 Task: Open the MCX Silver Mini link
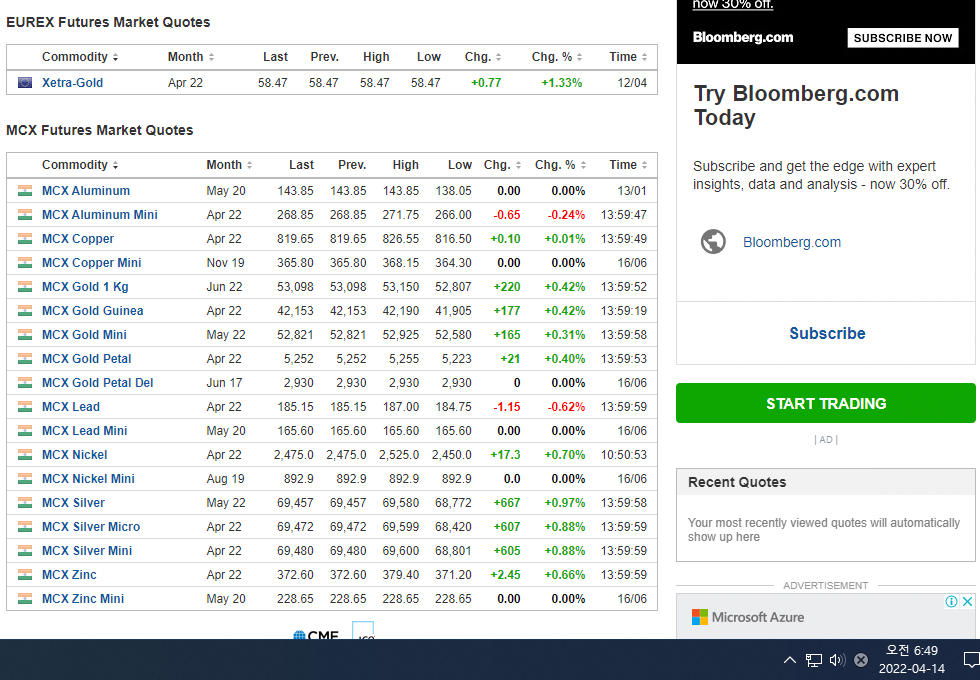(87, 551)
